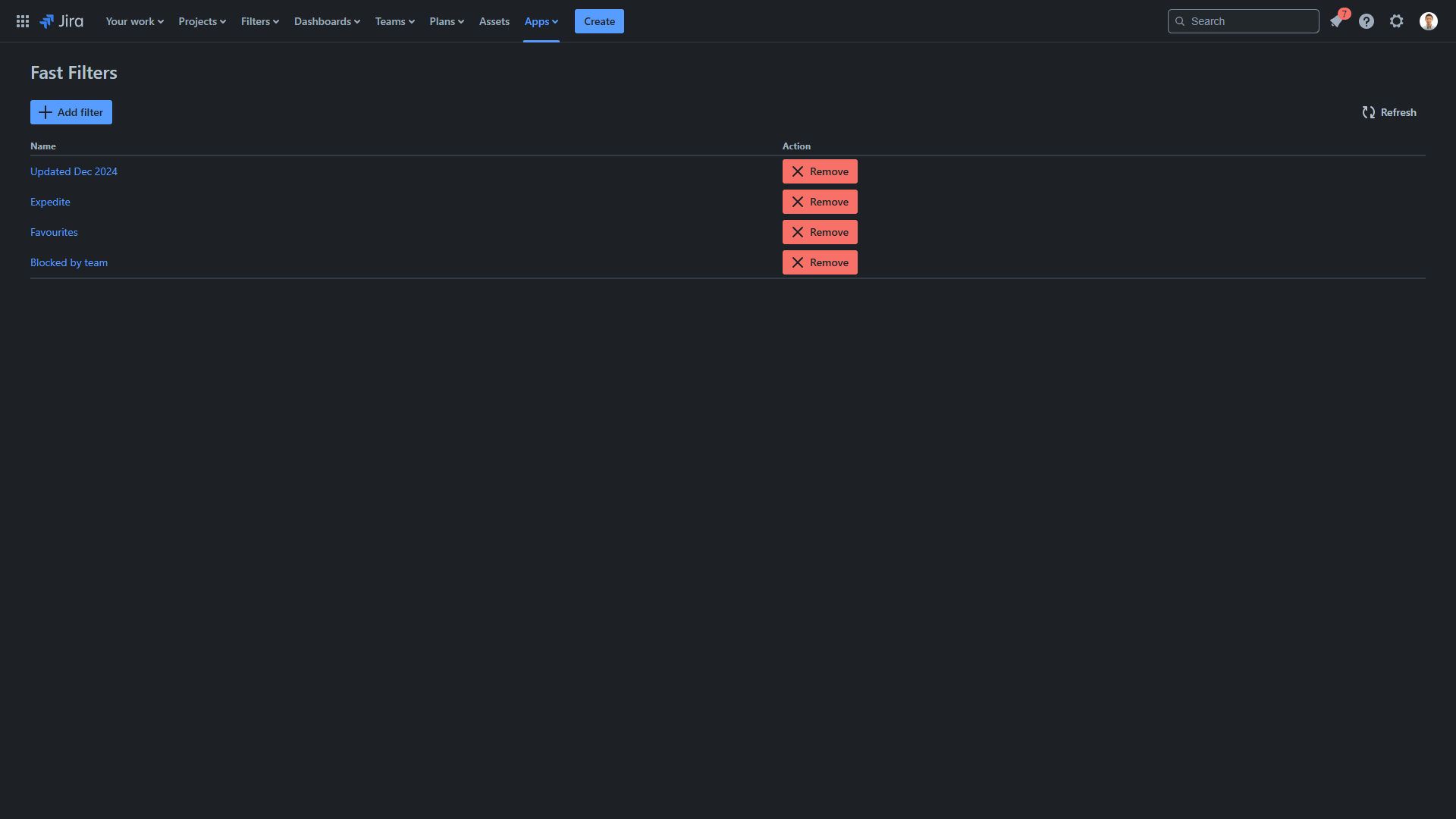Open the Dashboards menu
Screen dimensions: 1456x819
pyautogui.click(x=327, y=21)
